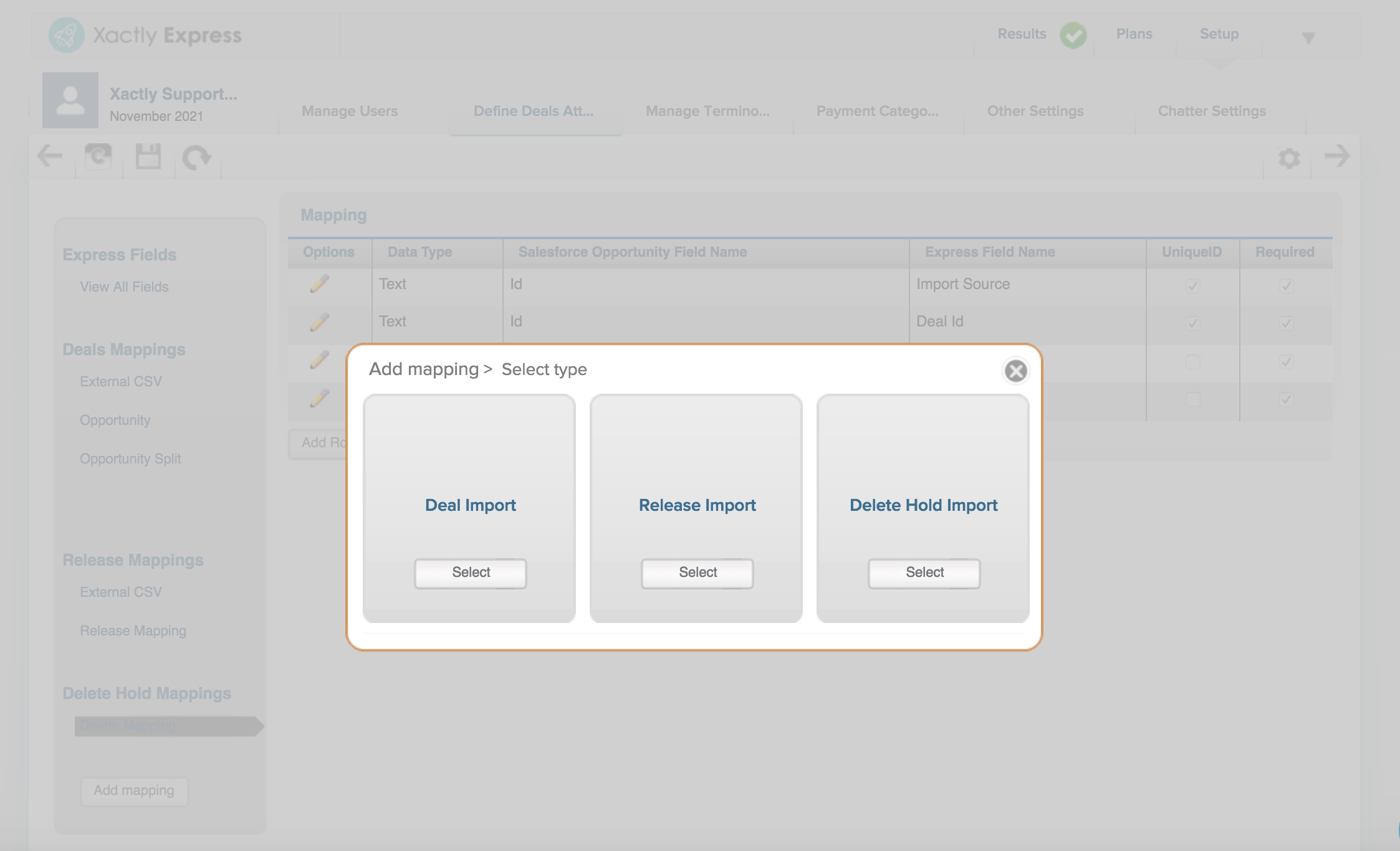Image resolution: width=1400 pixels, height=851 pixels.
Task: Click the Release Import title link
Action: click(698, 505)
